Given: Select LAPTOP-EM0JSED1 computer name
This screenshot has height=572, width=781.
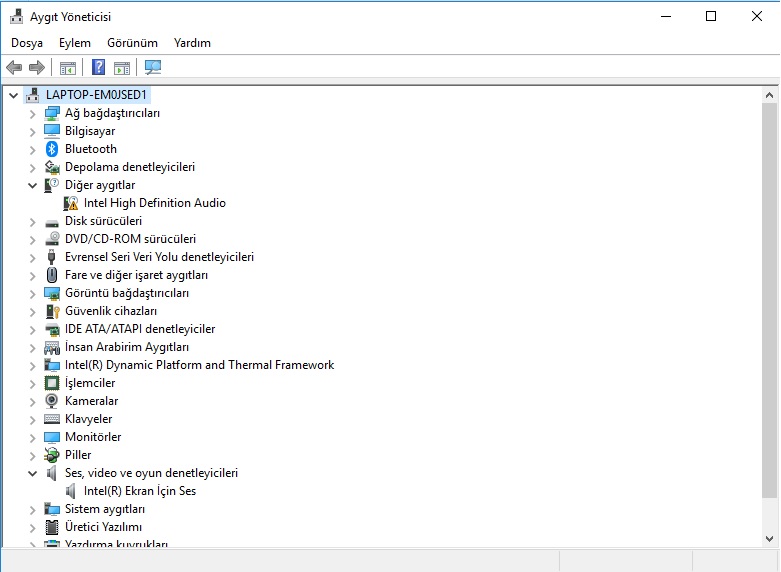Looking at the screenshot, I should (x=96, y=95).
